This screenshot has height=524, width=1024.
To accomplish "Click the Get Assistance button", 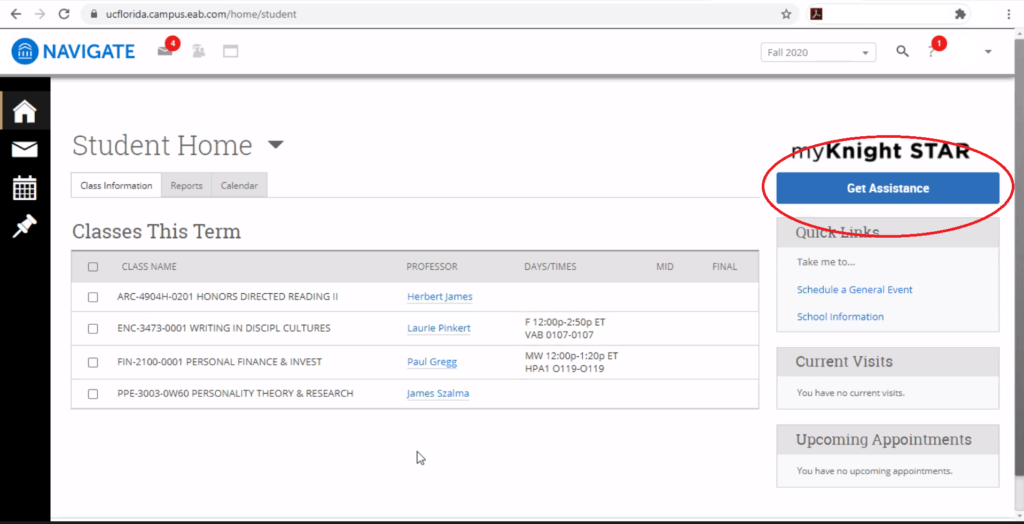I will pyautogui.click(x=888, y=188).
